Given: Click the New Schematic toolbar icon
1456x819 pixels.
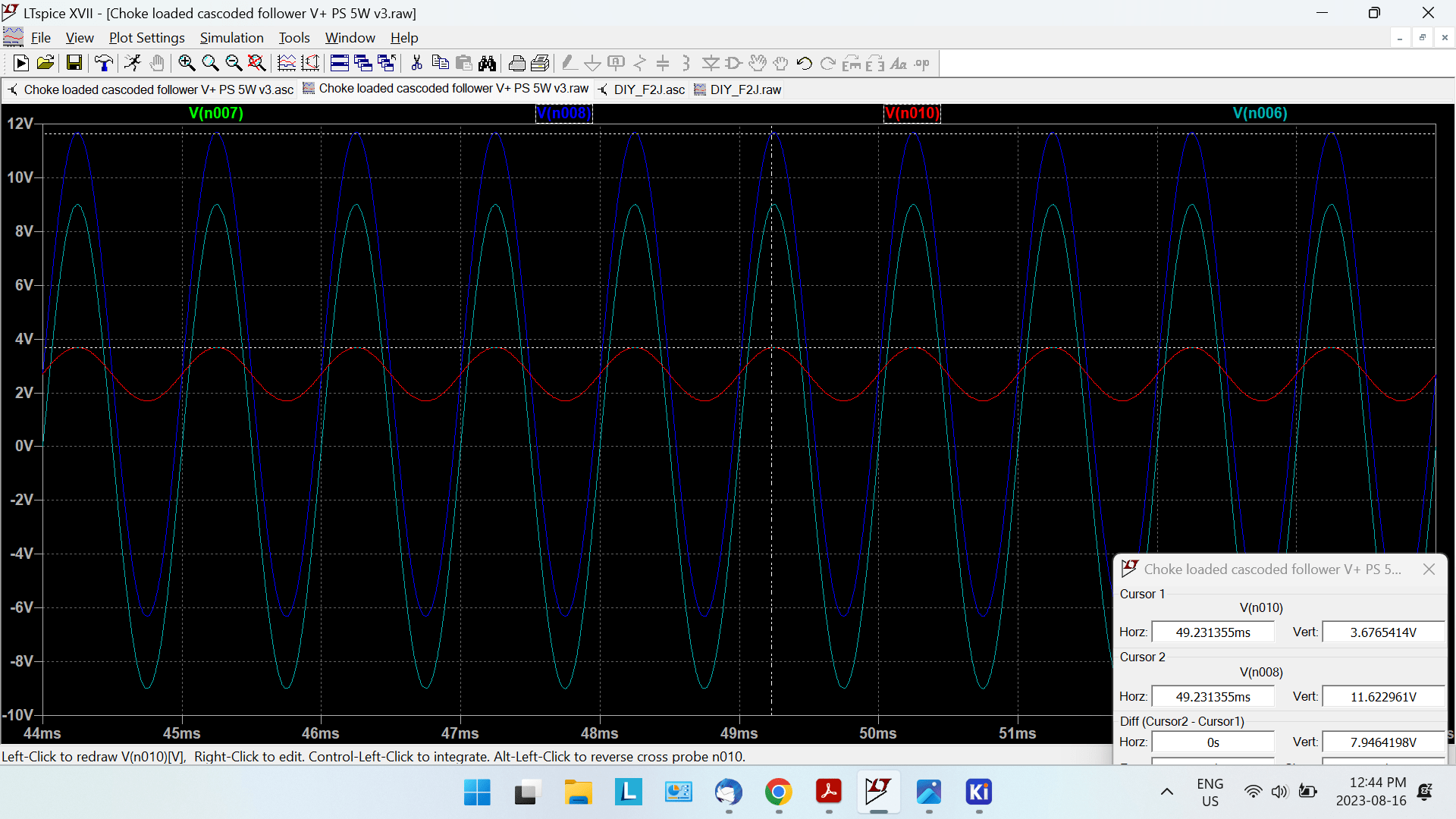Looking at the screenshot, I should click(x=21, y=64).
